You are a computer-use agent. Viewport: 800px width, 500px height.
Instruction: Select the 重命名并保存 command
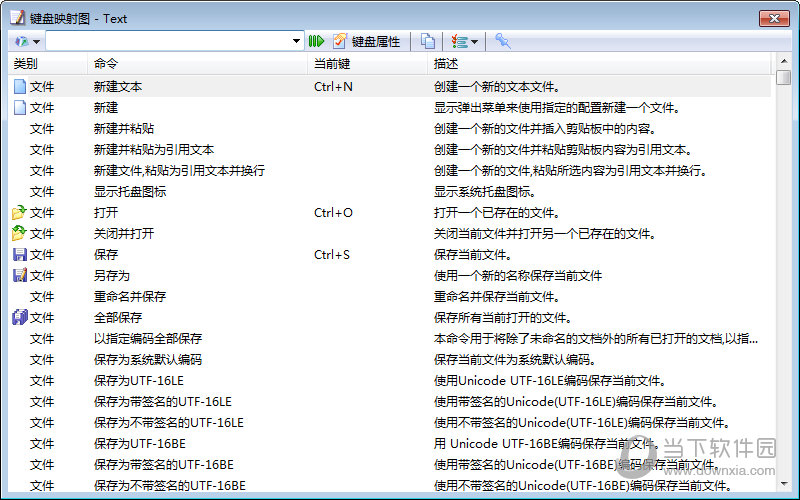tap(130, 296)
